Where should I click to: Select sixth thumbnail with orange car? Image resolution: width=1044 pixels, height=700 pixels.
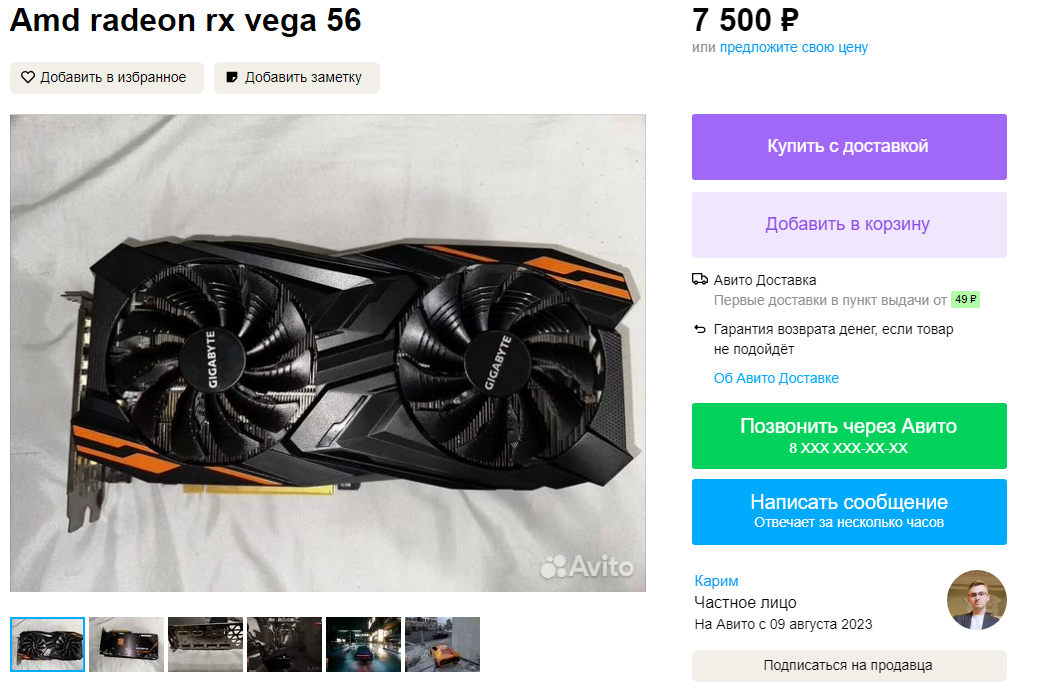click(x=442, y=644)
